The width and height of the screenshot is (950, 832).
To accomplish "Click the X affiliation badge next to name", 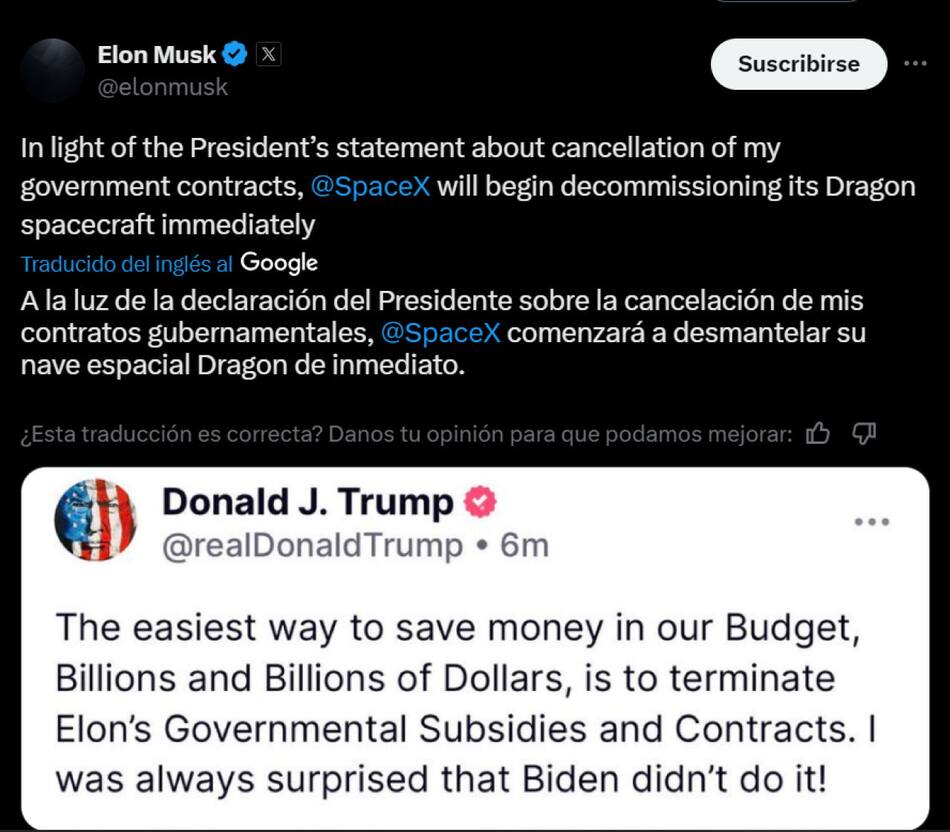I will coord(268,55).
